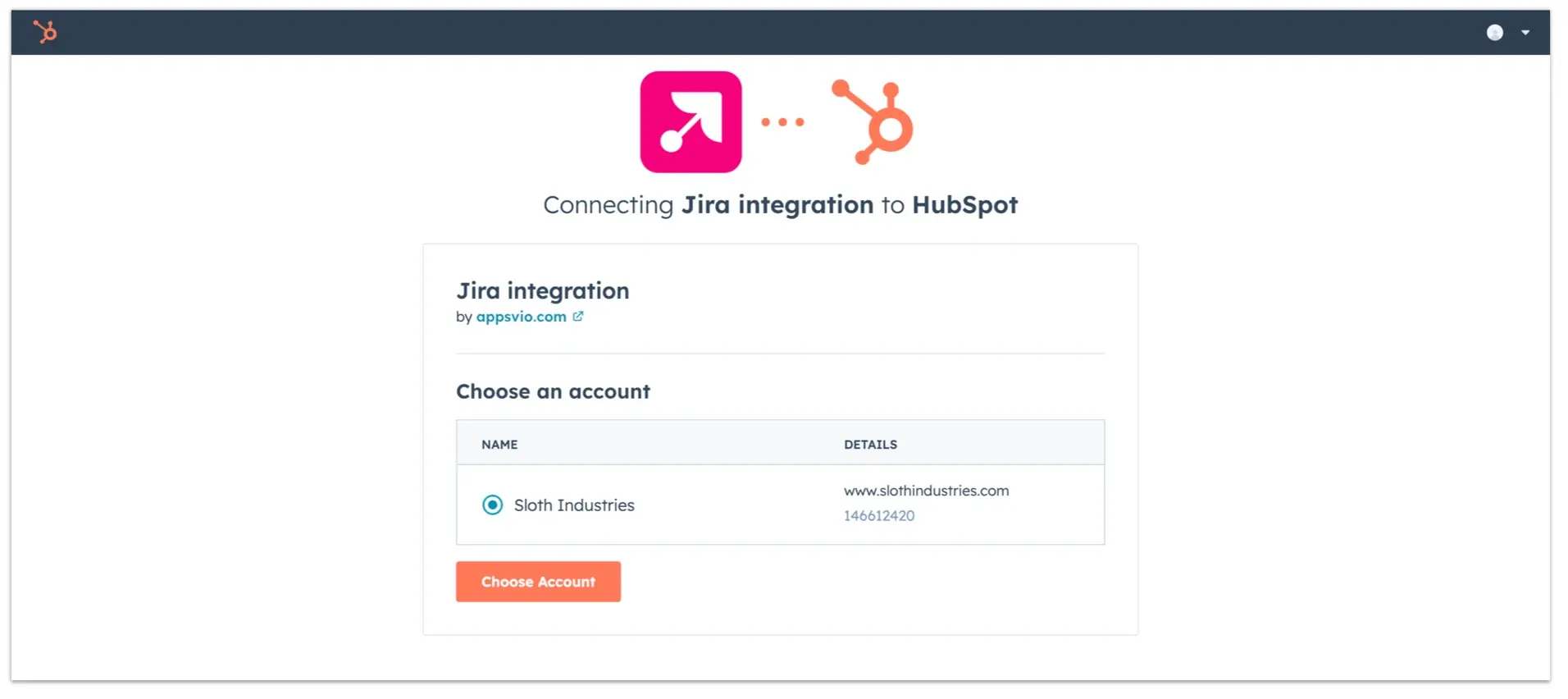The width and height of the screenshot is (1568, 699).
Task: Click the HubSpot logo beside the connection dots
Action: tap(872, 123)
